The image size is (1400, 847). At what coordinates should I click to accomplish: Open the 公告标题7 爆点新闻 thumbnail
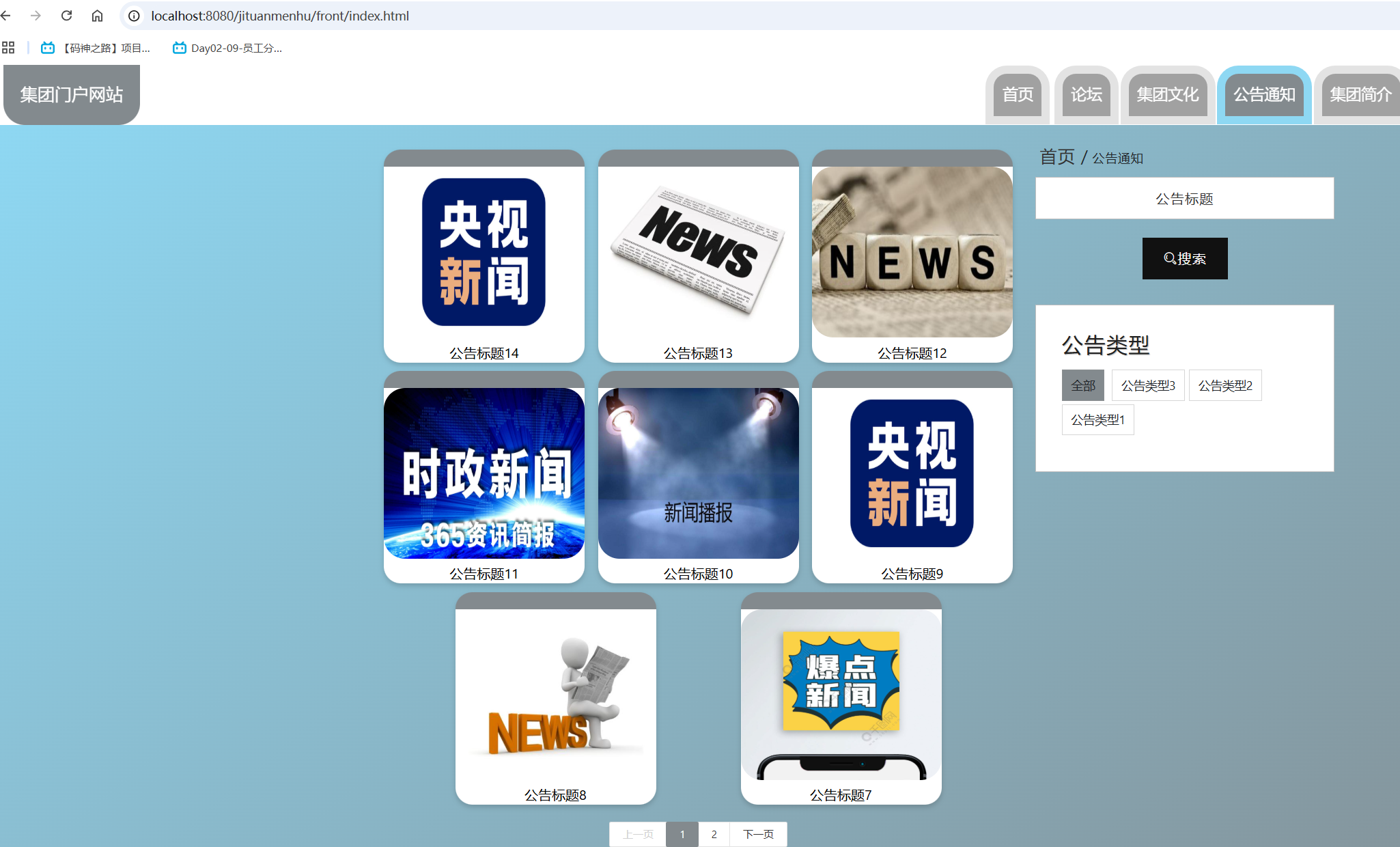[x=841, y=695]
